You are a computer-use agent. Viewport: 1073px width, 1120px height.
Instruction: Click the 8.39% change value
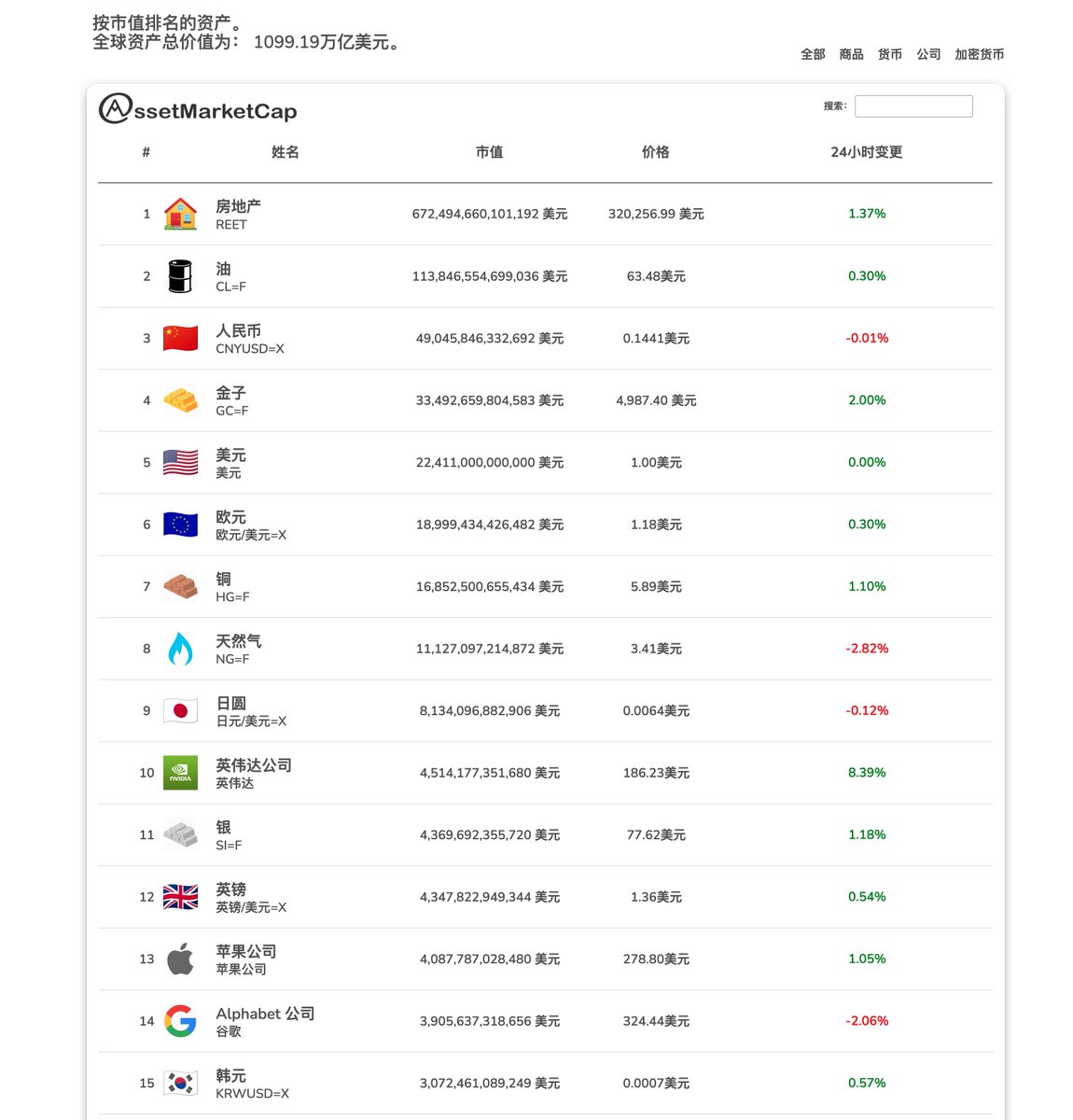click(867, 773)
